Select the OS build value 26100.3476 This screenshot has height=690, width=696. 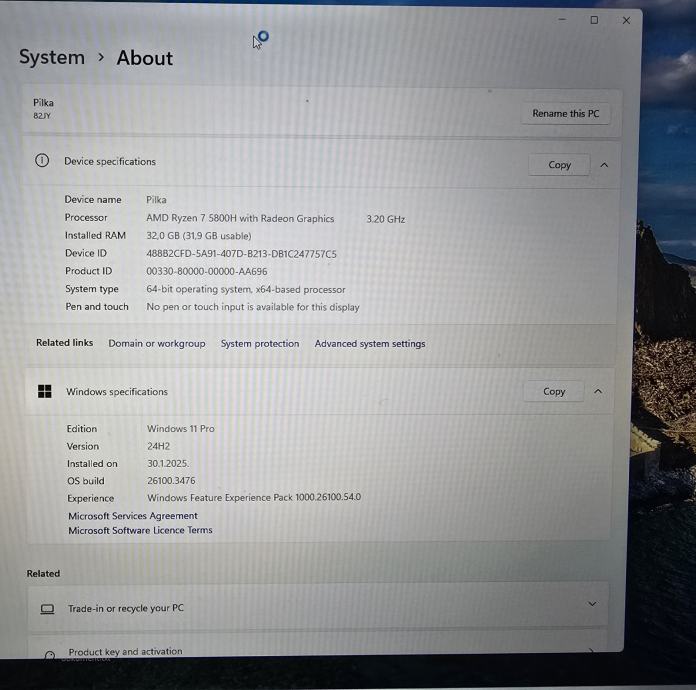coord(171,481)
